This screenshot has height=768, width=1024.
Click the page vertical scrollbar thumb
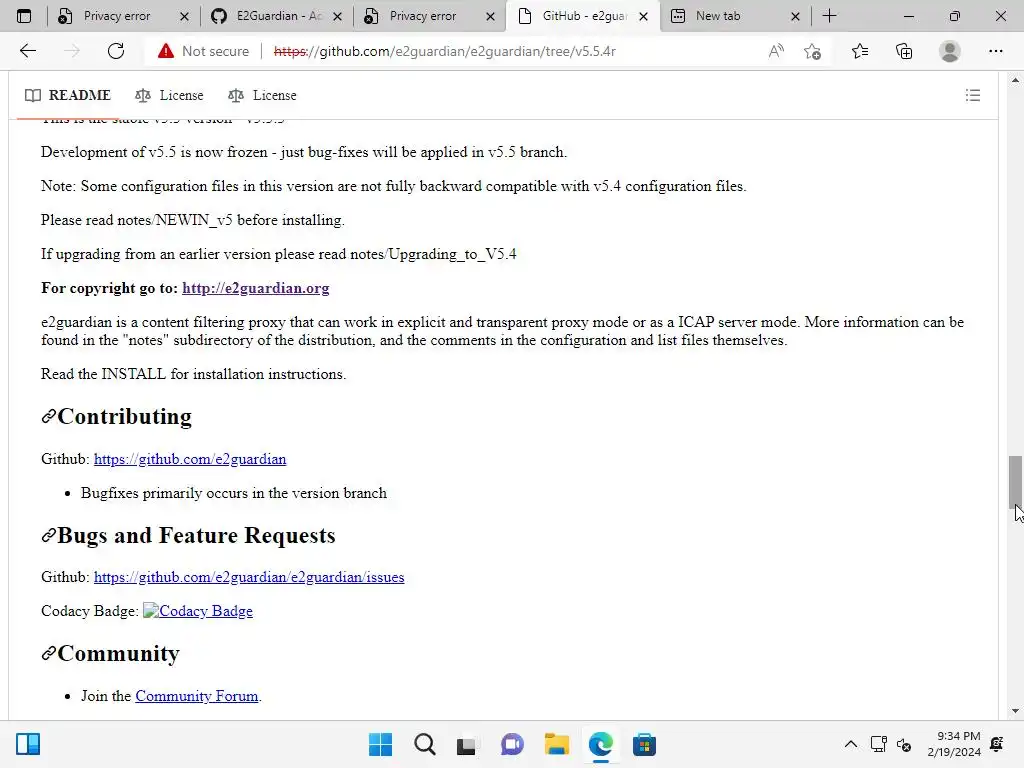pyautogui.click(x=1015, y=481)
